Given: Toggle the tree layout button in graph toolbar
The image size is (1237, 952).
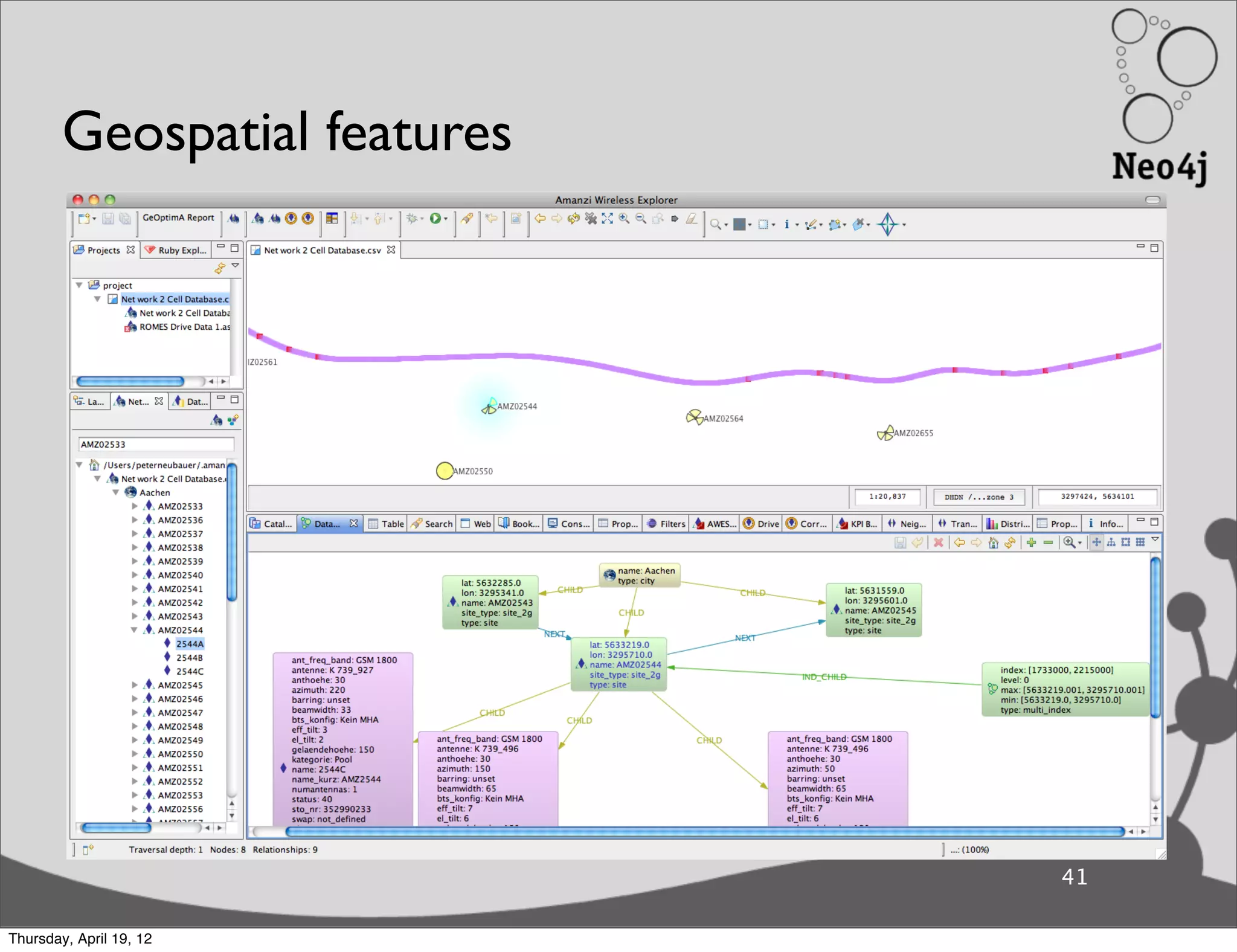Looking at the screenshot, I should click(x=1111, y=542).
